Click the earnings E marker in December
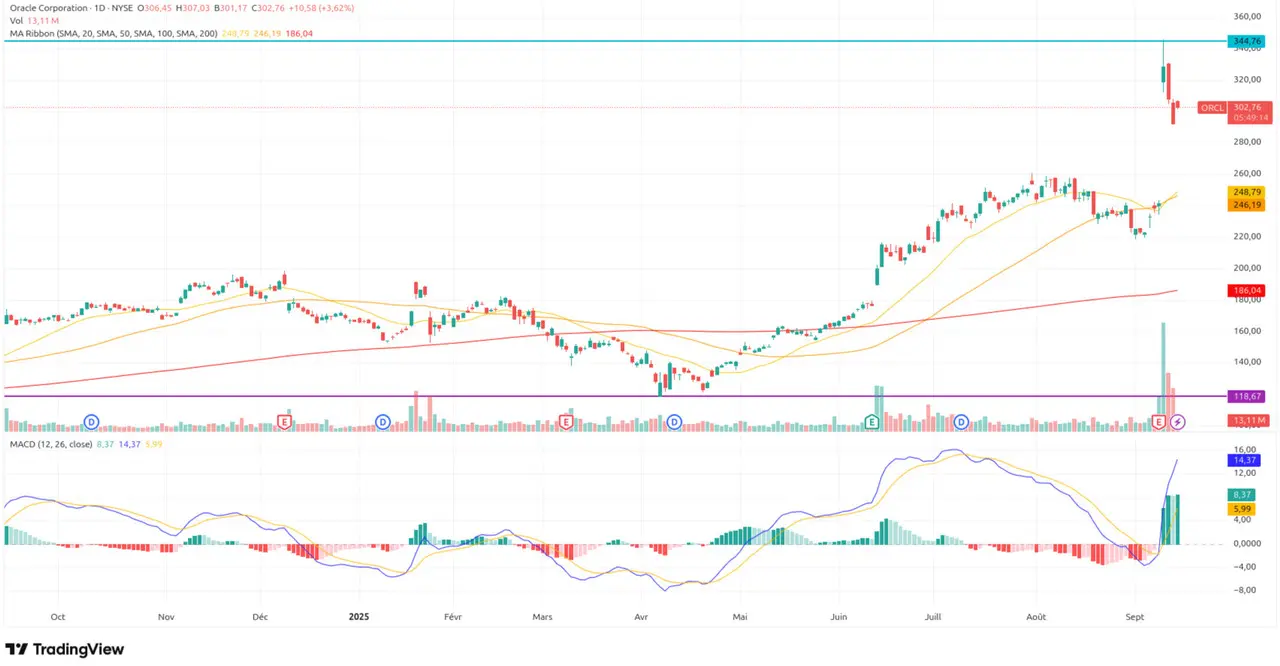 tap(285, 422)
